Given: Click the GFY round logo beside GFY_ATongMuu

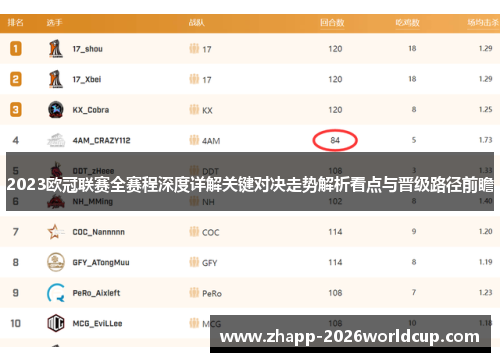Looking at the screenshot, I should click(x=56, y=262).
